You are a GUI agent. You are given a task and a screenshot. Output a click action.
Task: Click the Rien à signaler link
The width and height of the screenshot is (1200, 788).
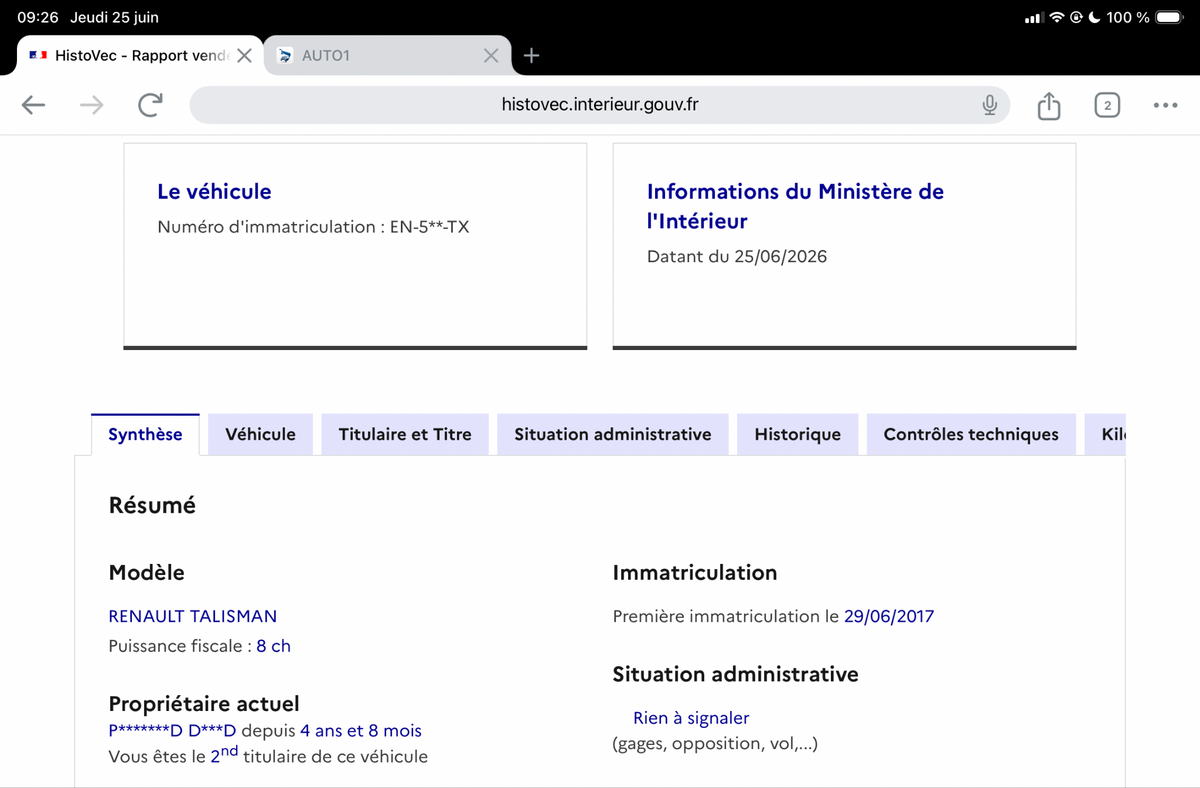point(691,718)
